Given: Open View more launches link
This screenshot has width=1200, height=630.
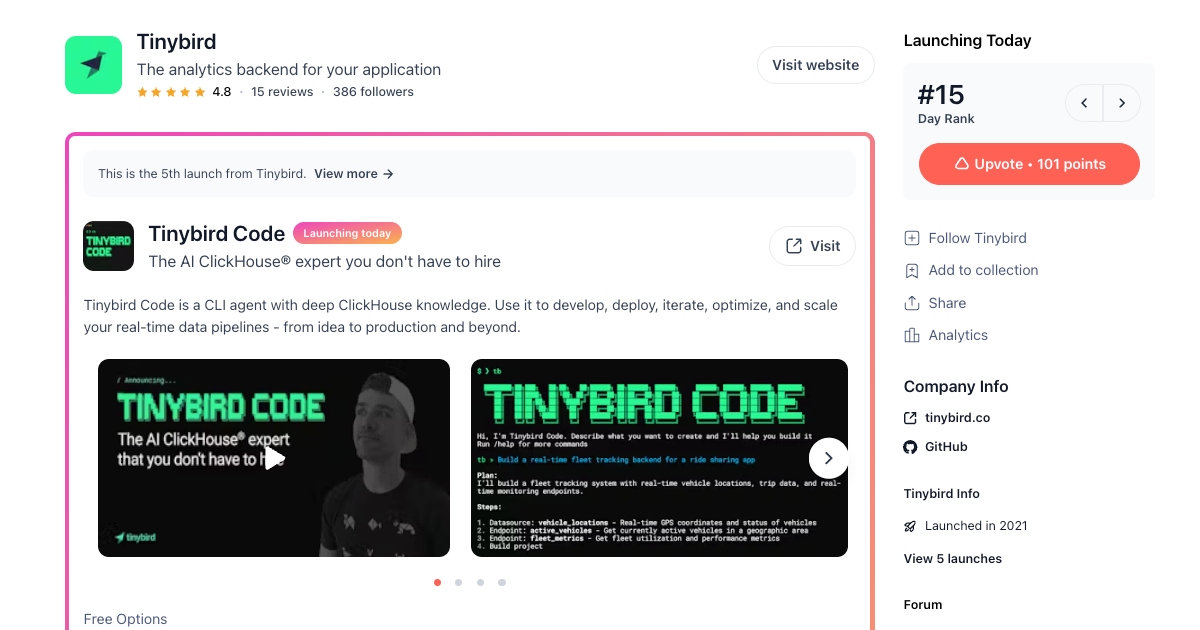Looking at the screenshot, I should 354,174.
